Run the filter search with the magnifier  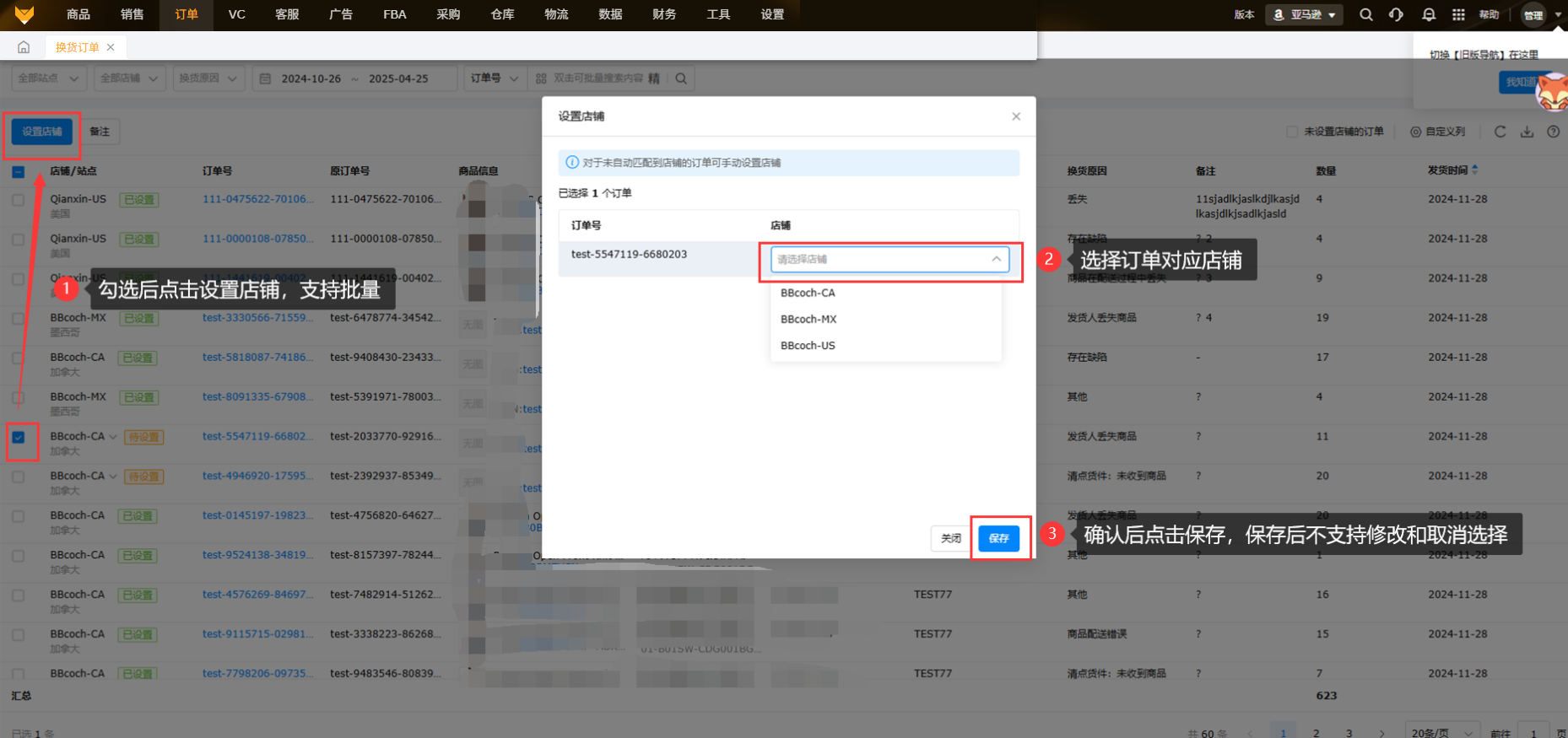coord(681,78)
